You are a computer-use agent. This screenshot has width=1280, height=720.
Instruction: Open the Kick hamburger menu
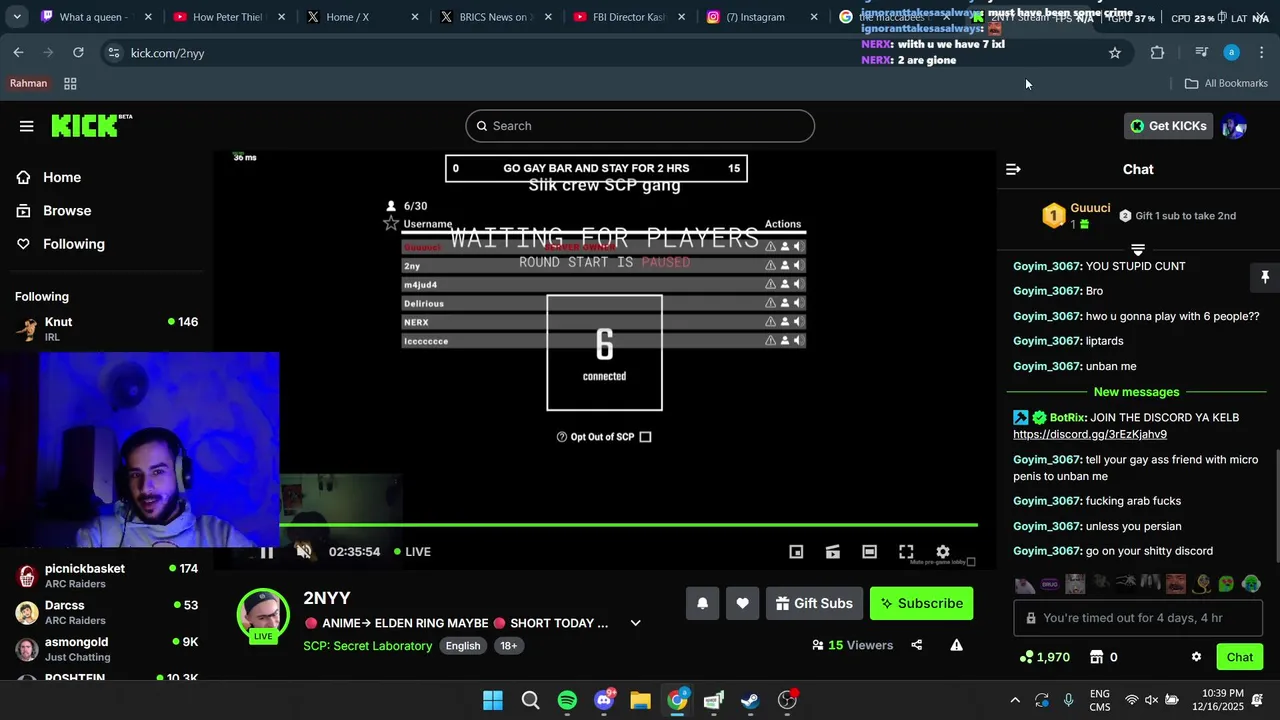click(26, 126)
